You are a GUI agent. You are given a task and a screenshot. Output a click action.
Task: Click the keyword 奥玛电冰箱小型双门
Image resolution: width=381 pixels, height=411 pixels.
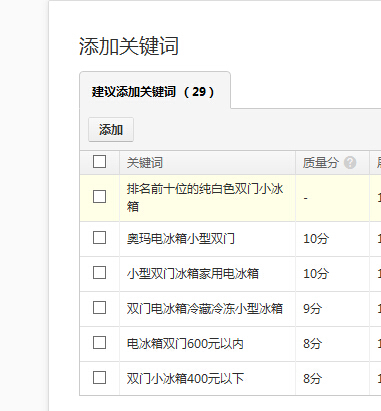click(181, 239)
